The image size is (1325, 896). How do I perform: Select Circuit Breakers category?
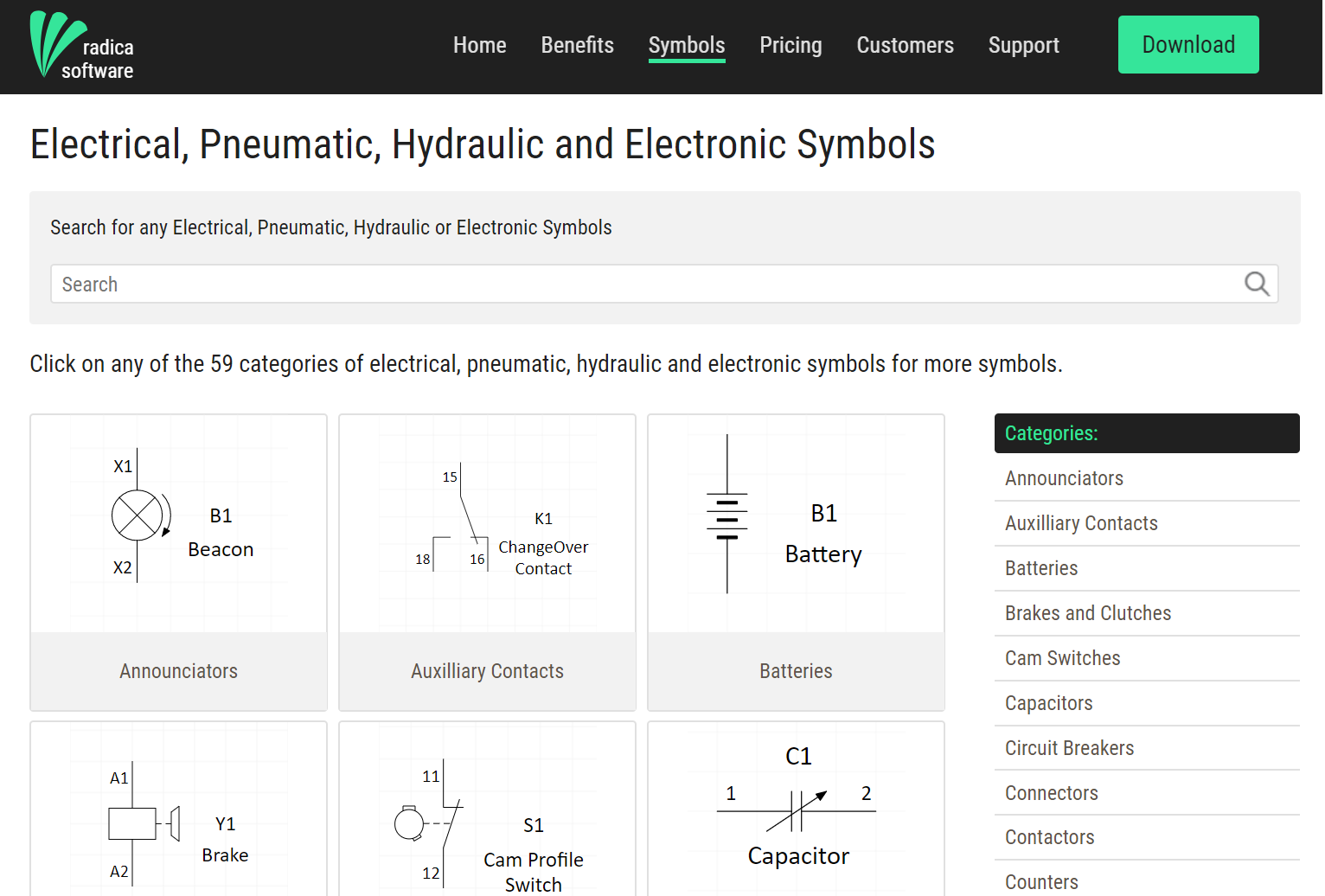point(1147,748)
